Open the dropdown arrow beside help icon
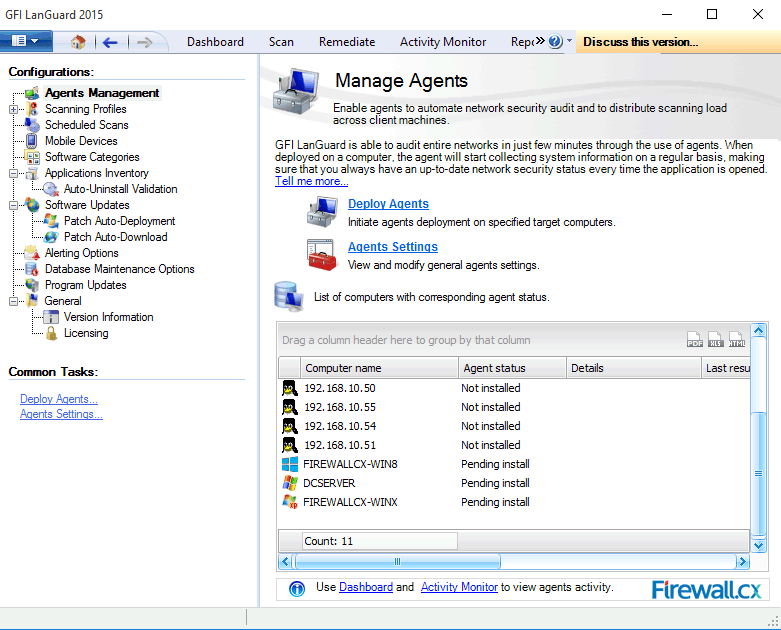The height and width of the screenshot is (630, 781). 569,40
